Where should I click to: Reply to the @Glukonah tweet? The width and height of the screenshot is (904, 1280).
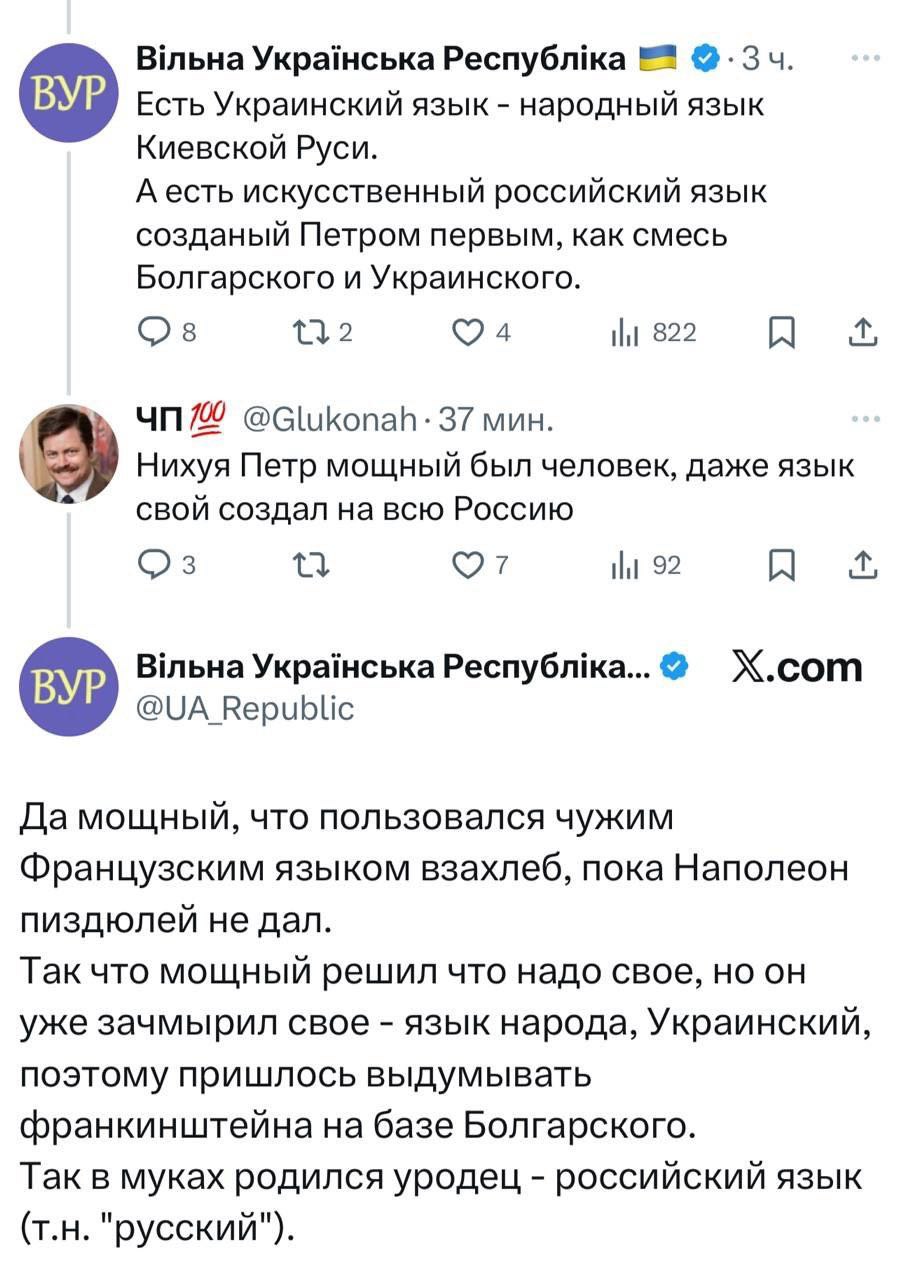[x=153, y=566]
